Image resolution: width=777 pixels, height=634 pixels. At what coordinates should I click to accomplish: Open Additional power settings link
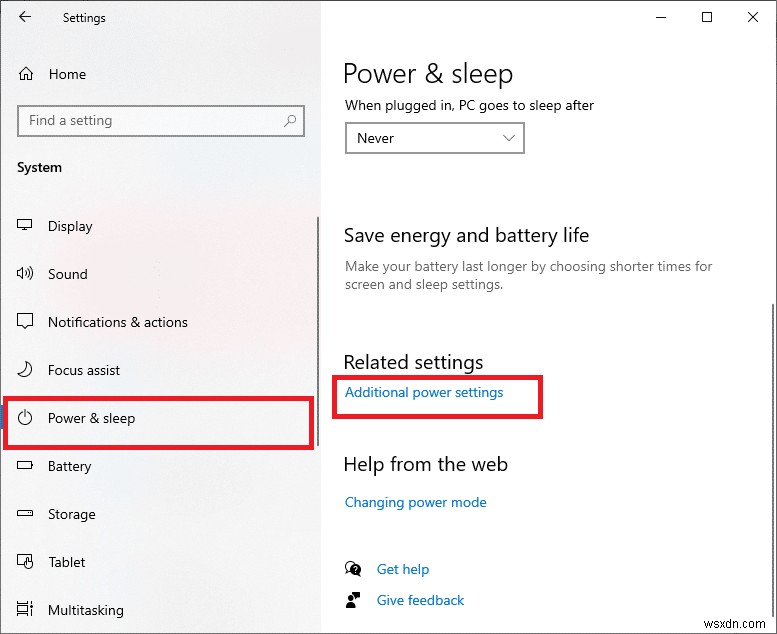pos(424,392)
